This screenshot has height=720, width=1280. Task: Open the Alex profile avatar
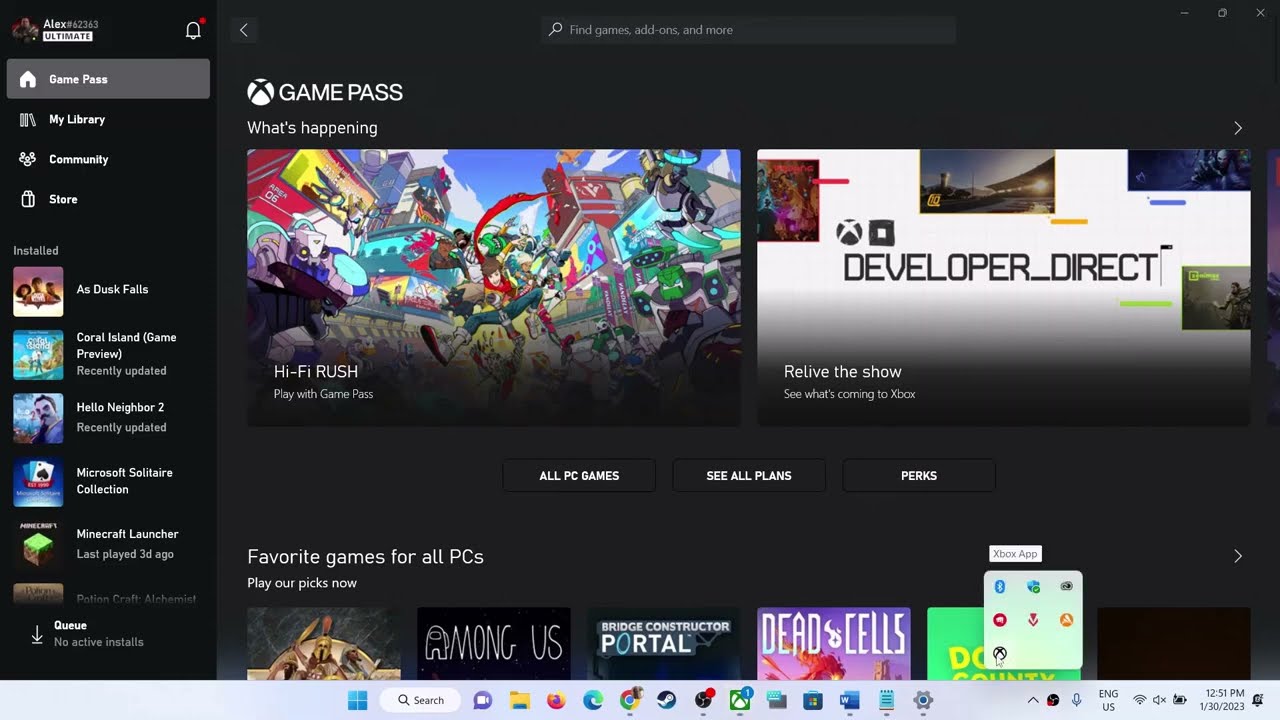pyautogui.click(x=25, y=30)
